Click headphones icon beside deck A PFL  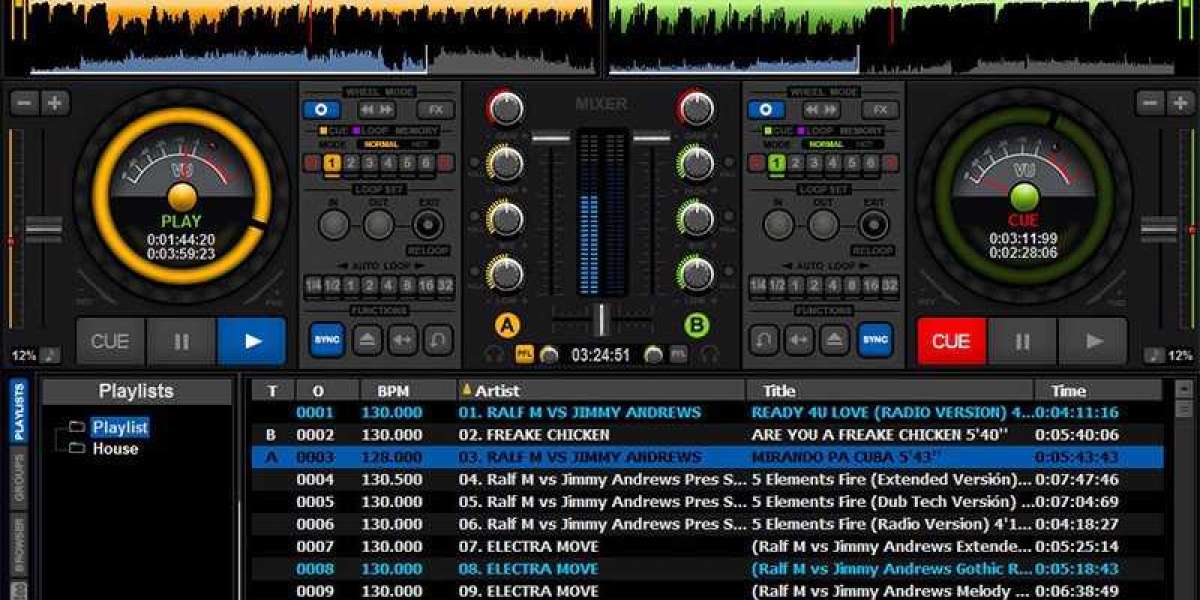(x=494, y=354)
